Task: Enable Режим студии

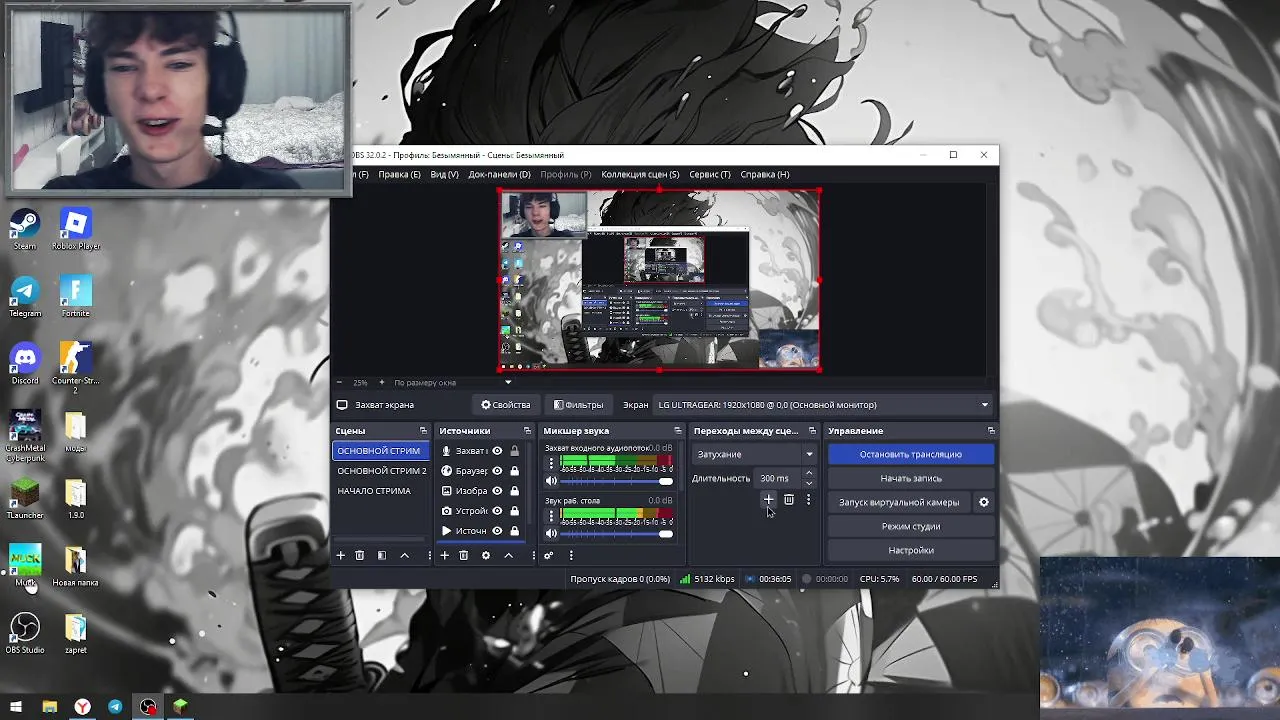Action: point(911,526)
